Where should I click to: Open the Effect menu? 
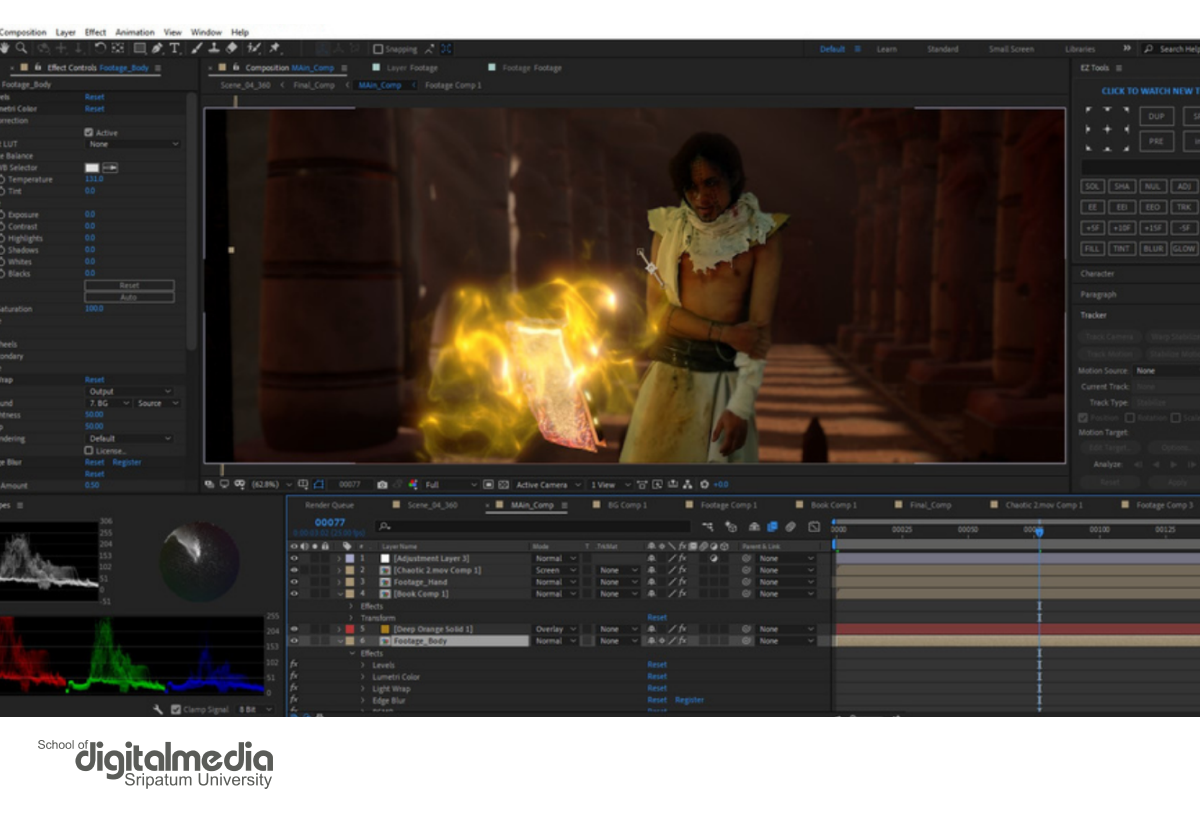(95, 32)
